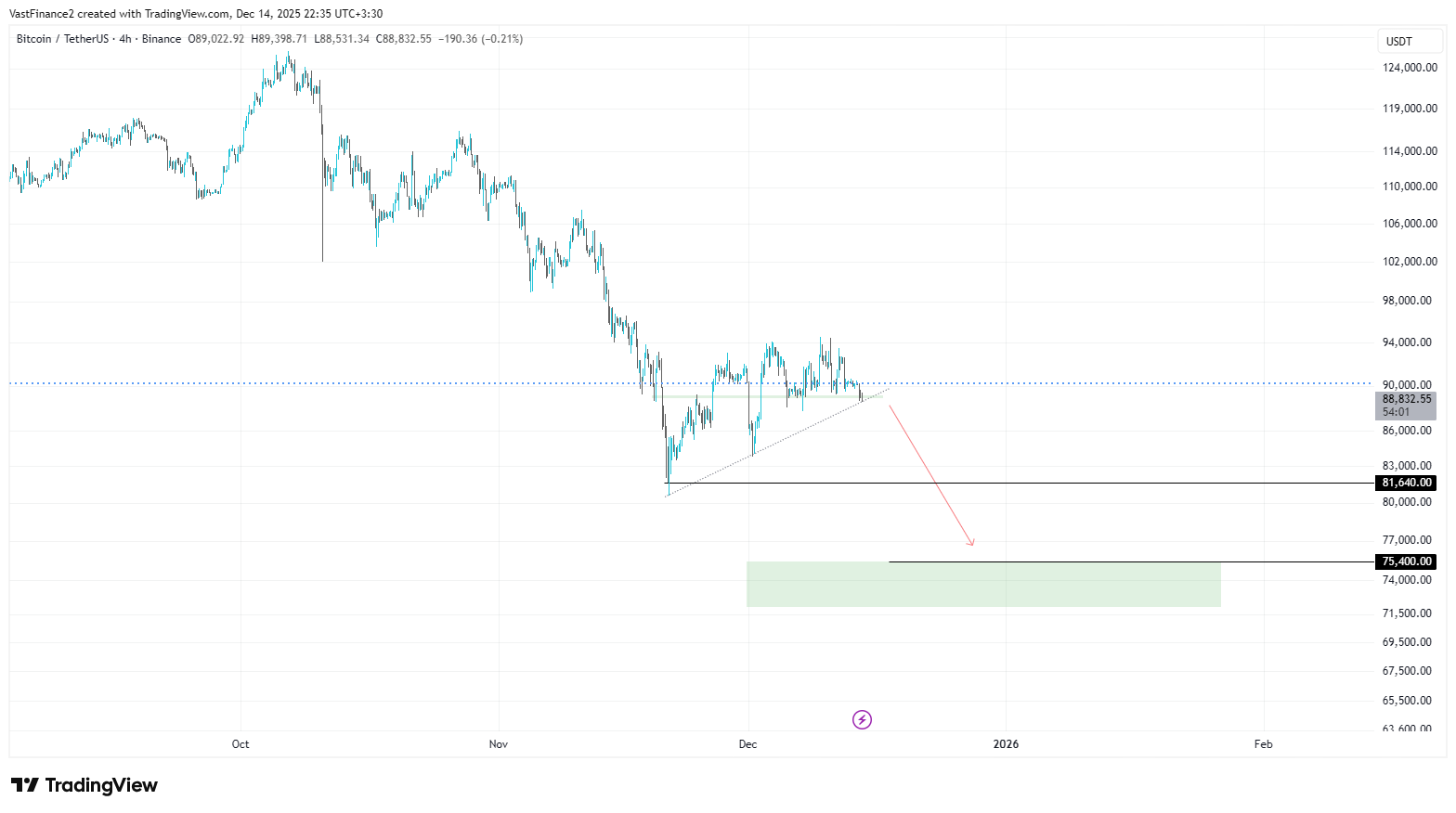The width and height of the screenshot is (1456, 813).
Task: Click the red arrowhead of the projection arrow
Action: (x=971, y=543)
